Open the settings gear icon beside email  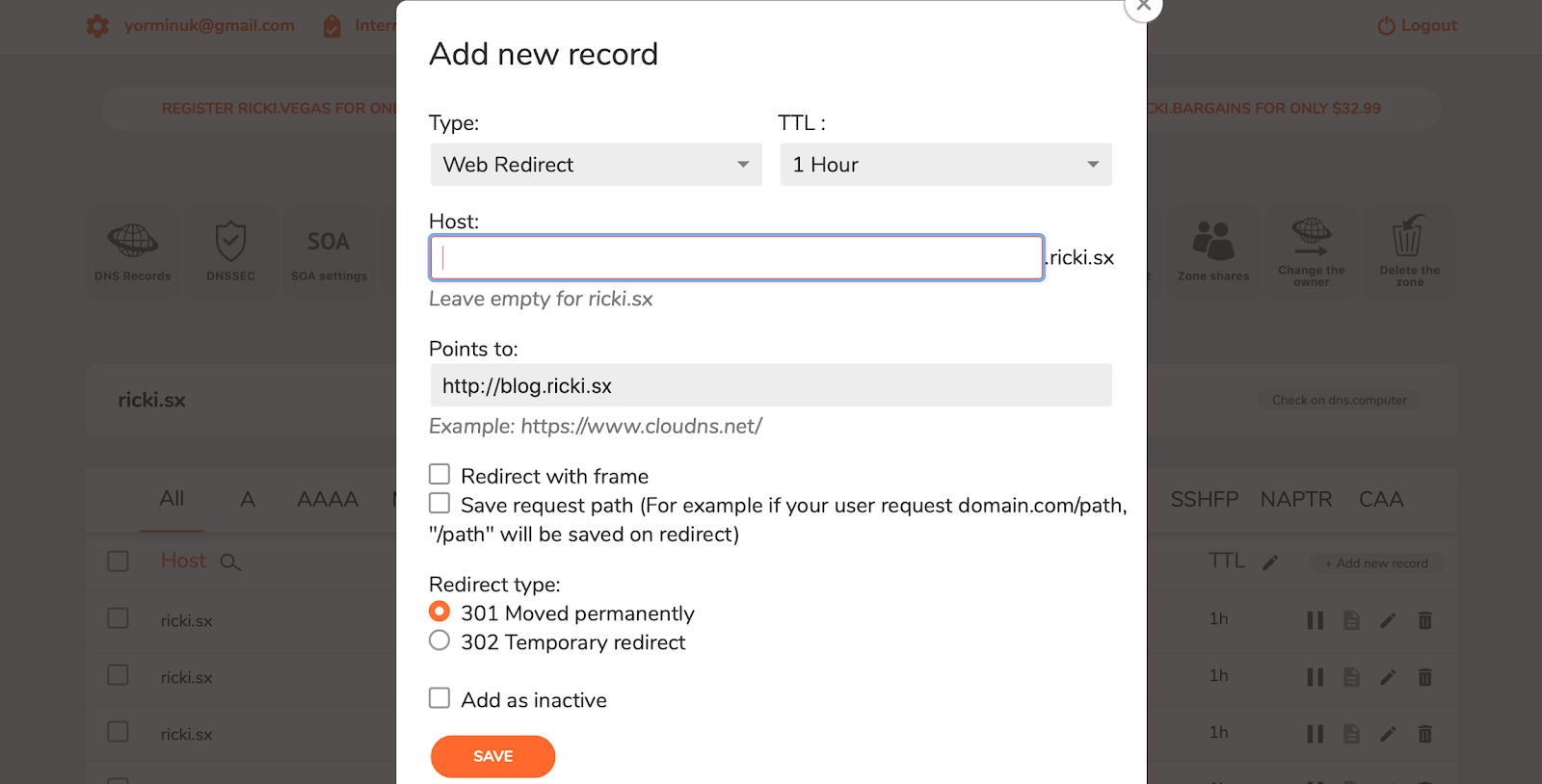97,26
